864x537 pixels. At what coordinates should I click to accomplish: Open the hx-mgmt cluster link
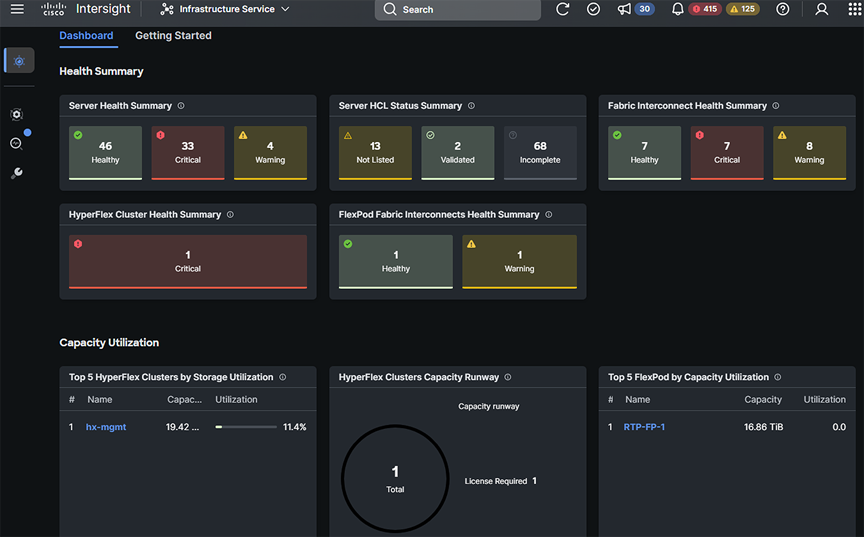pos(106,427)
